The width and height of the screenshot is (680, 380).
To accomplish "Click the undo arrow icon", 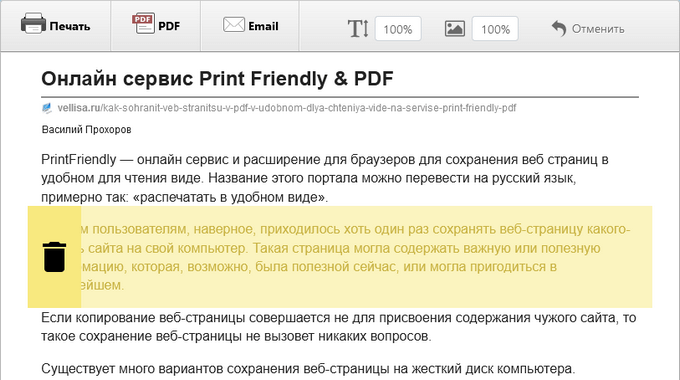I will click(x=559, y=29).
